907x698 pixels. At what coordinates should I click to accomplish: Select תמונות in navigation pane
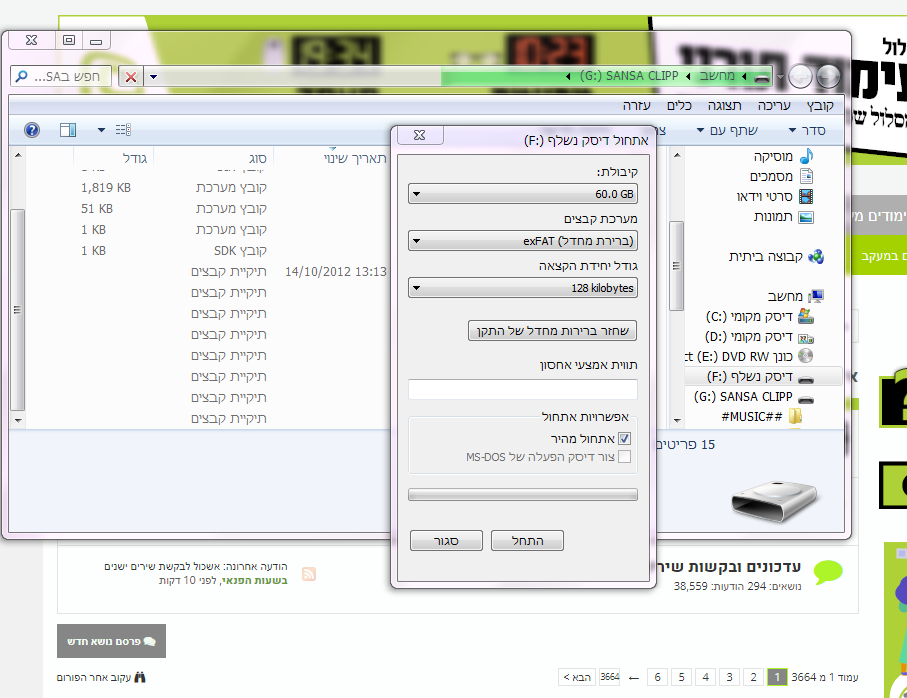(x=773, y=217)
